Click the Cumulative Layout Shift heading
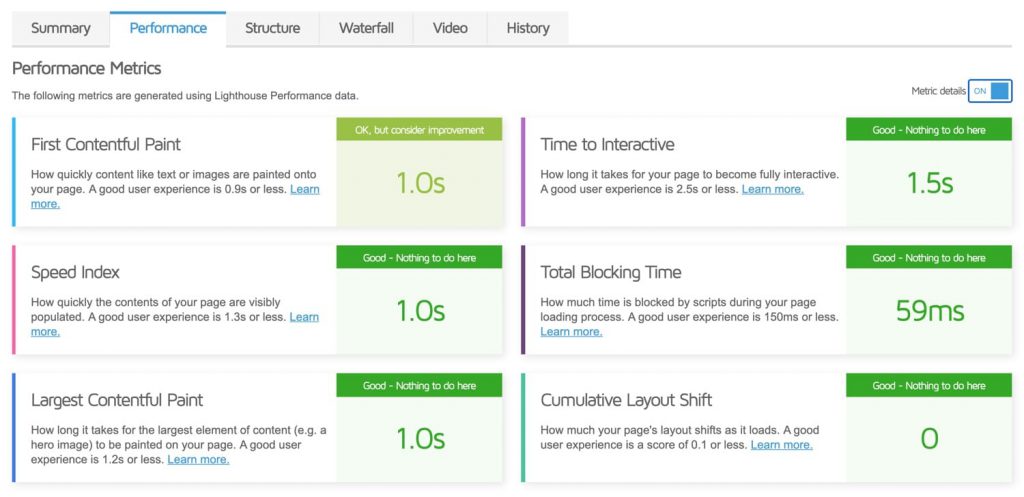The height and width of the screenshot is (497, 1024). pyautogui.click(x=626, y=400)
